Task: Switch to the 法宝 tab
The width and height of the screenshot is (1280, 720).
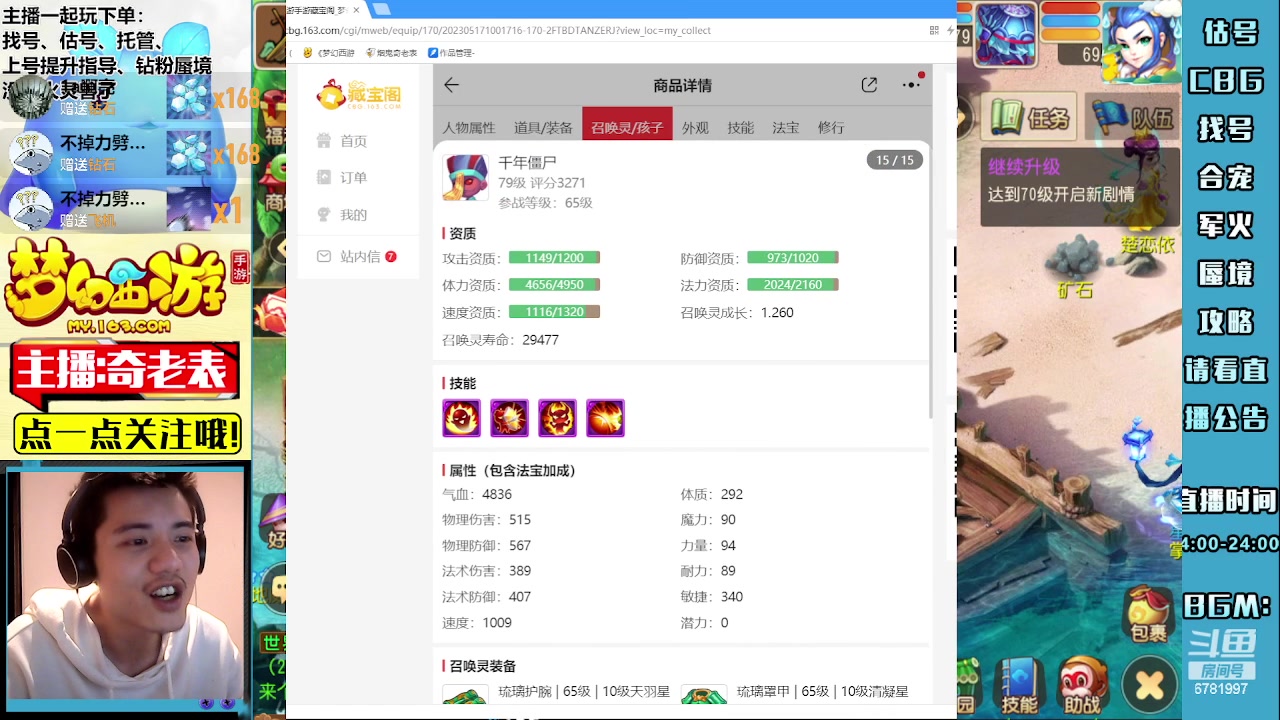Action: [785, 127]
